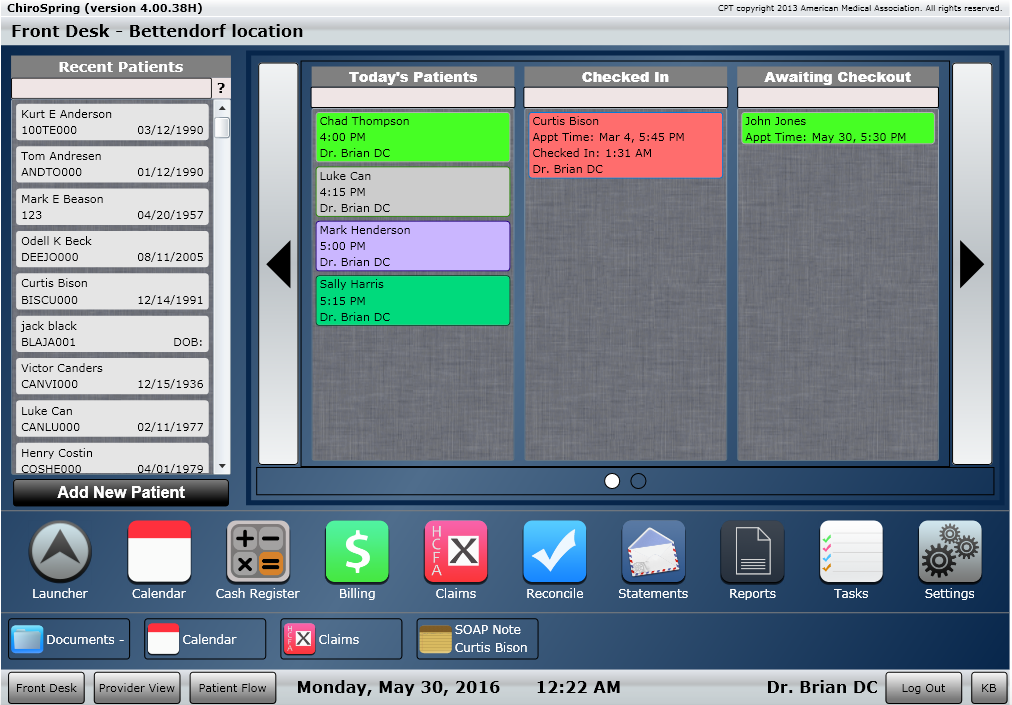1012x705 pixels.
Task: Open the Settings icon
Action: [x=949, y=551]
